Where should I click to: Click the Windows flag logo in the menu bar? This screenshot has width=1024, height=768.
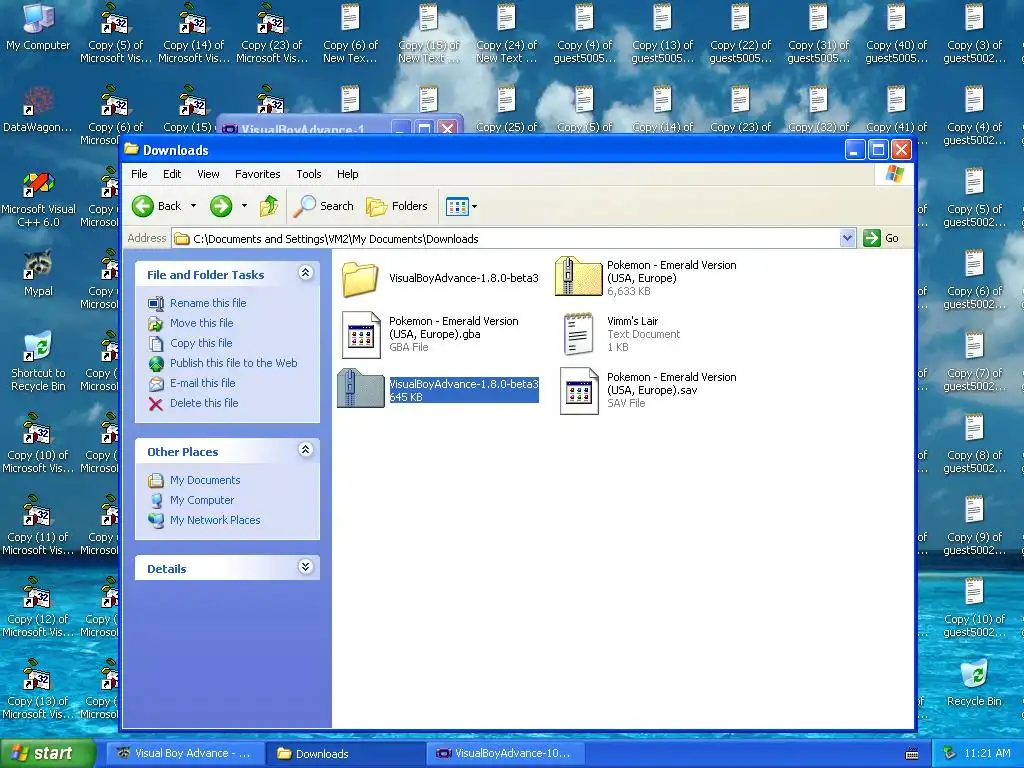(x=894, y=174)
